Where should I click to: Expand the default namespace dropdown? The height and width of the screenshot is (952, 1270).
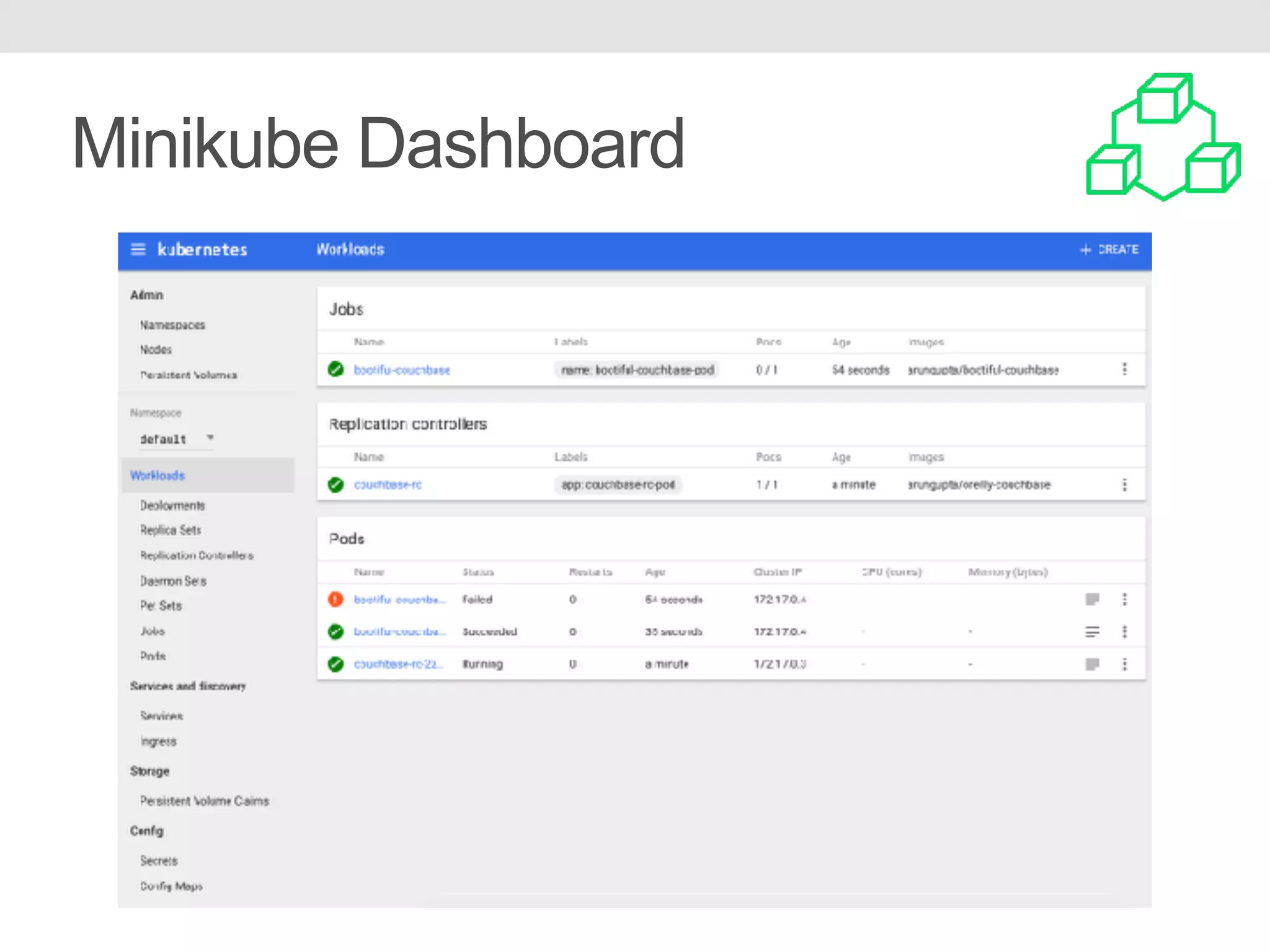click(x=177, y=439)
